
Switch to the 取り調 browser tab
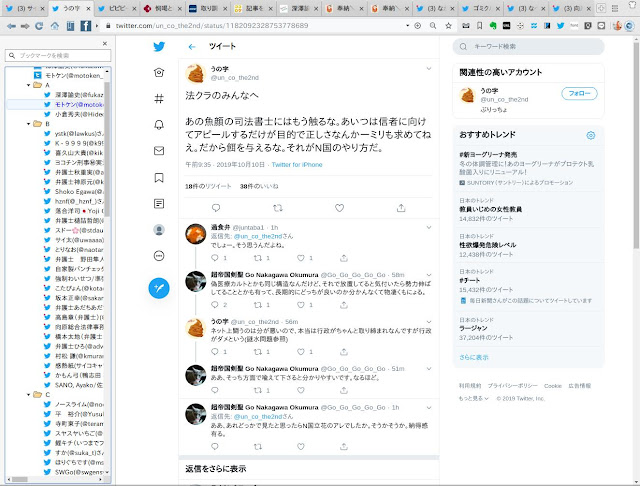point(208,8)
